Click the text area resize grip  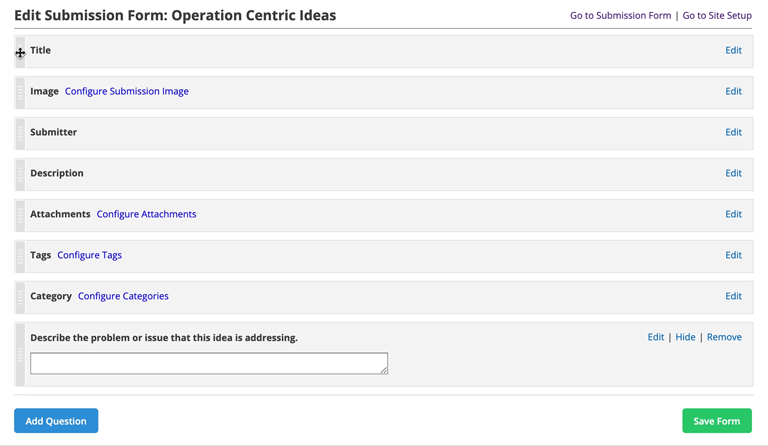coord(384,371)
